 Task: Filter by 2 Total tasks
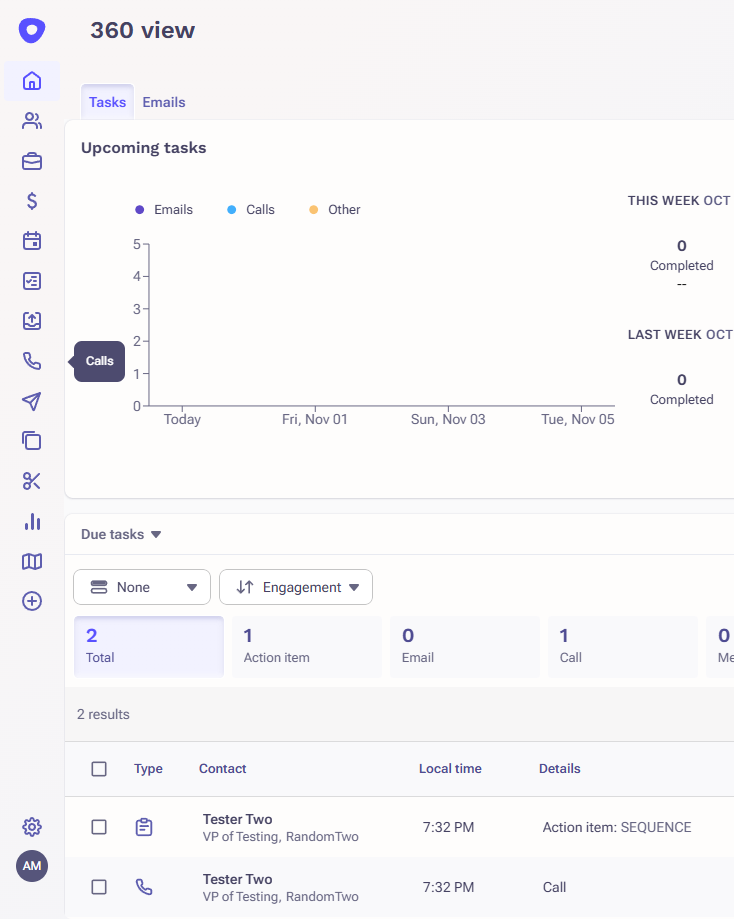pyautogui.click(x=149, y=646)
